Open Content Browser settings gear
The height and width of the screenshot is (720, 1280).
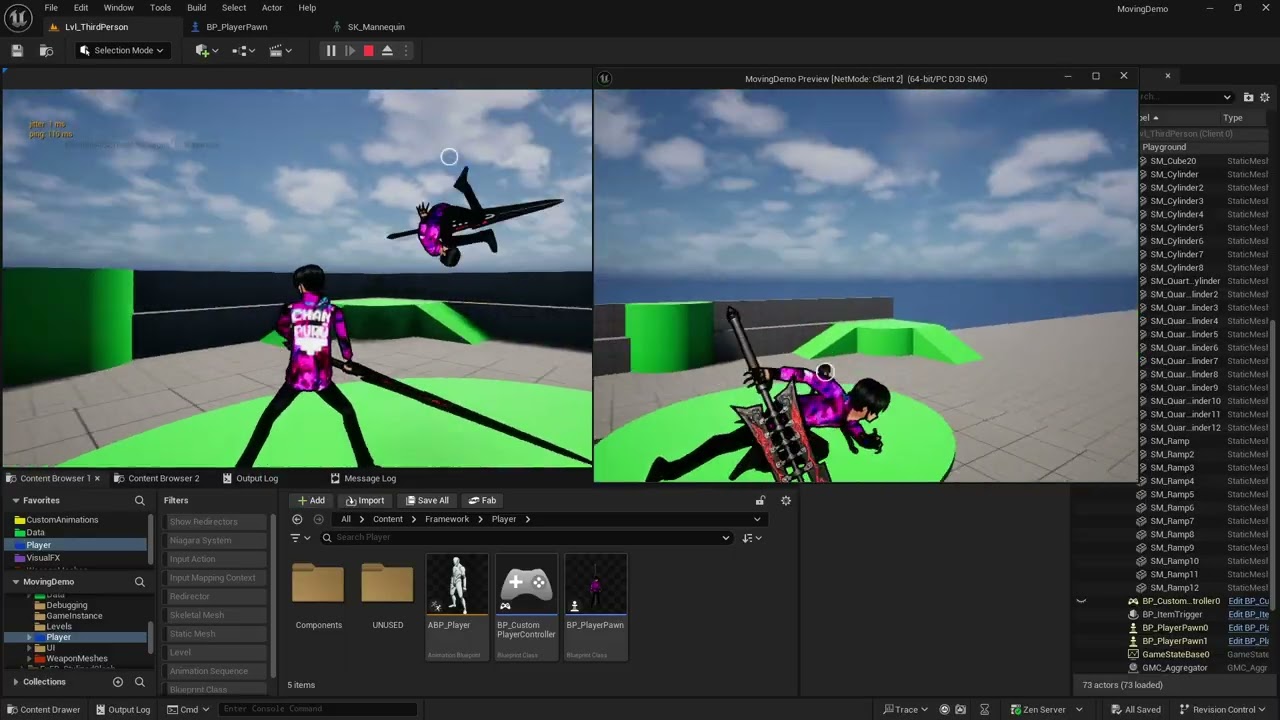coord(786,500)
